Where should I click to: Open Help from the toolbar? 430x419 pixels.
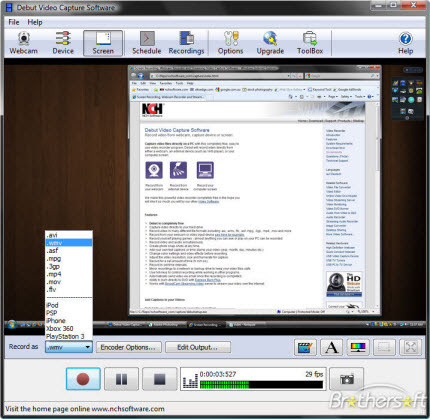click(405, 43)
